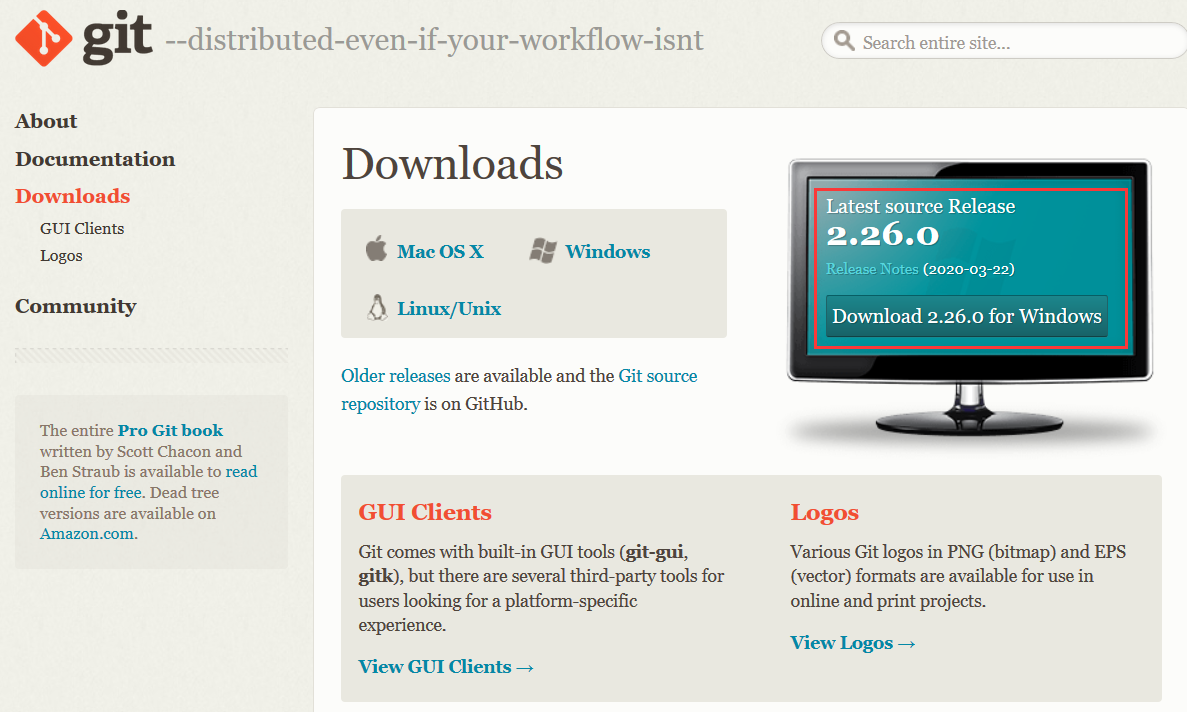1187x712 pixels.
Task: Click the Latest source Release label
Action: (x=921, y=207)
